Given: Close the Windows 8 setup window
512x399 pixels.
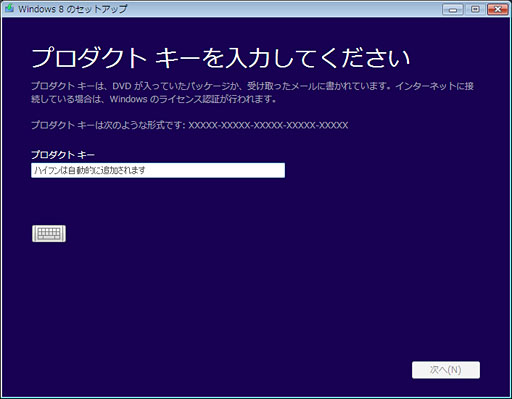Looking at the screenshot, I should 497,9.
